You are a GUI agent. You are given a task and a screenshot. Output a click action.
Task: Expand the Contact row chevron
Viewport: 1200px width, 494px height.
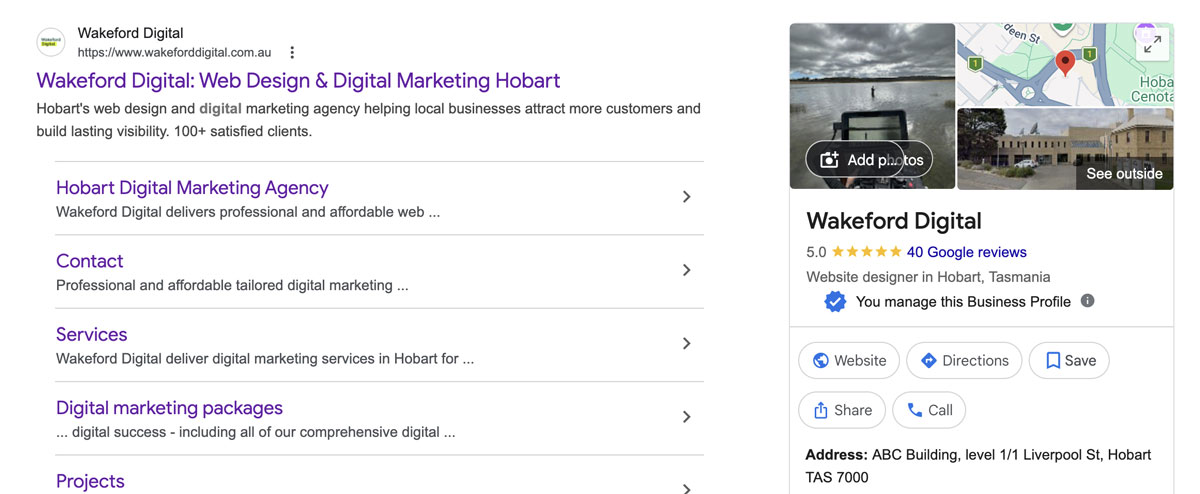pyautogui.click(x=686, y=270)
